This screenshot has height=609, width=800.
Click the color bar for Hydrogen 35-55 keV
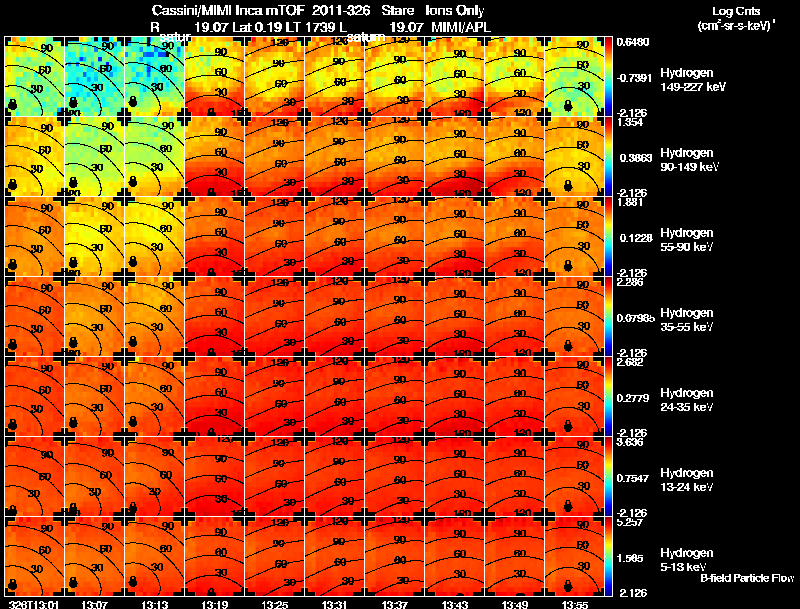click(x=608, y=317)
